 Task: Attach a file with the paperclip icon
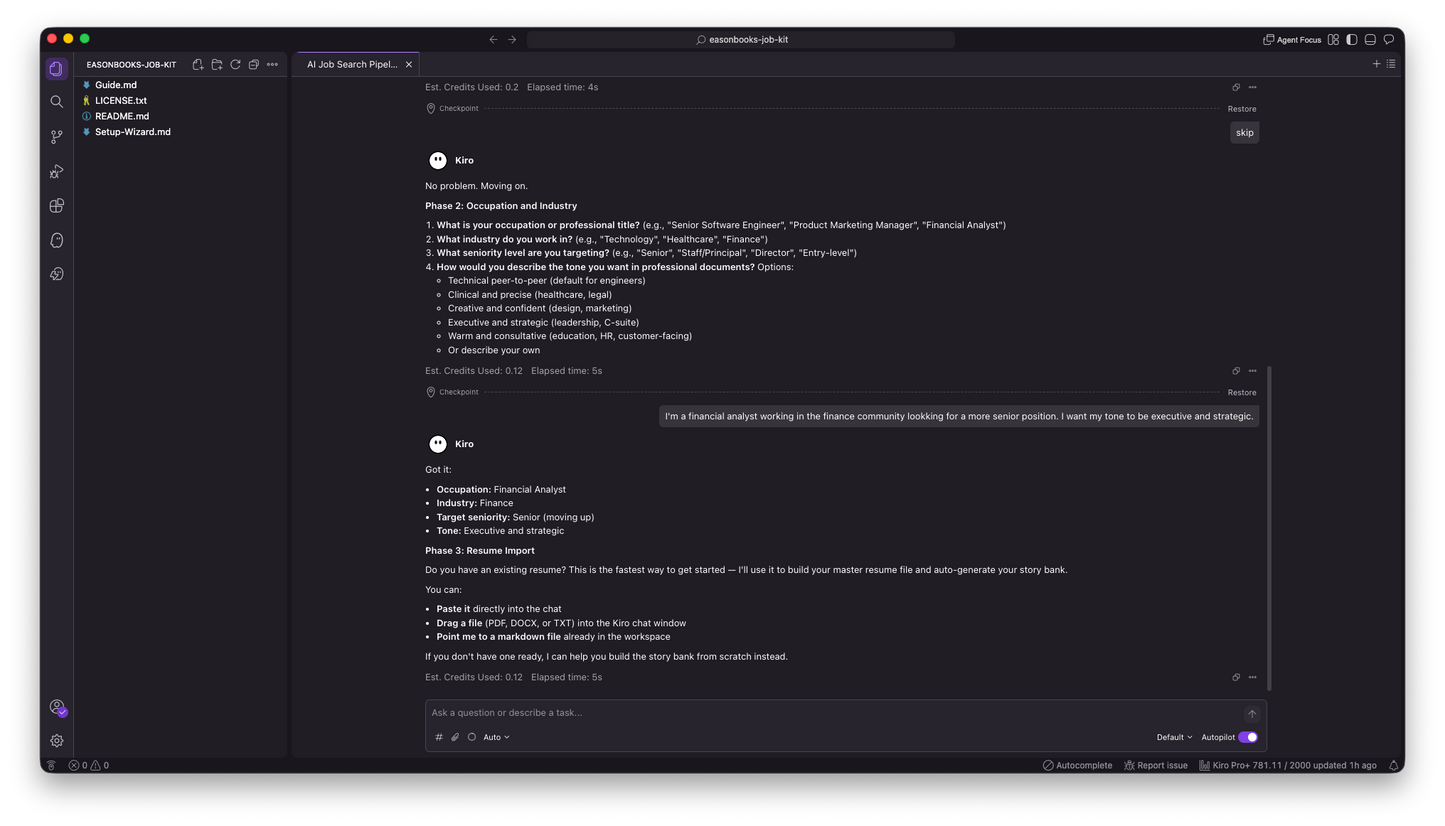(455, 737)
